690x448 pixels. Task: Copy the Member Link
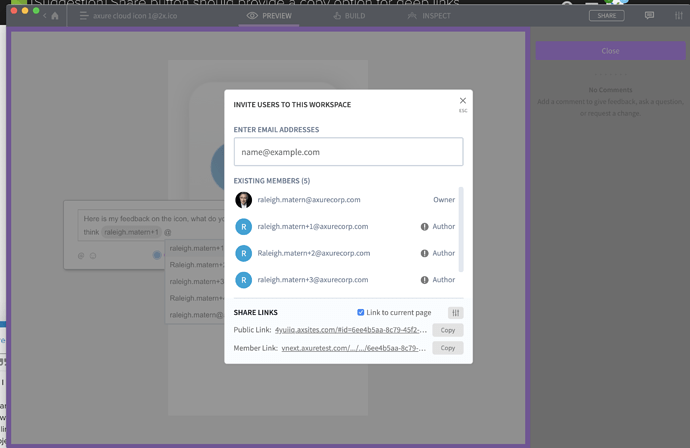(447, 348)
